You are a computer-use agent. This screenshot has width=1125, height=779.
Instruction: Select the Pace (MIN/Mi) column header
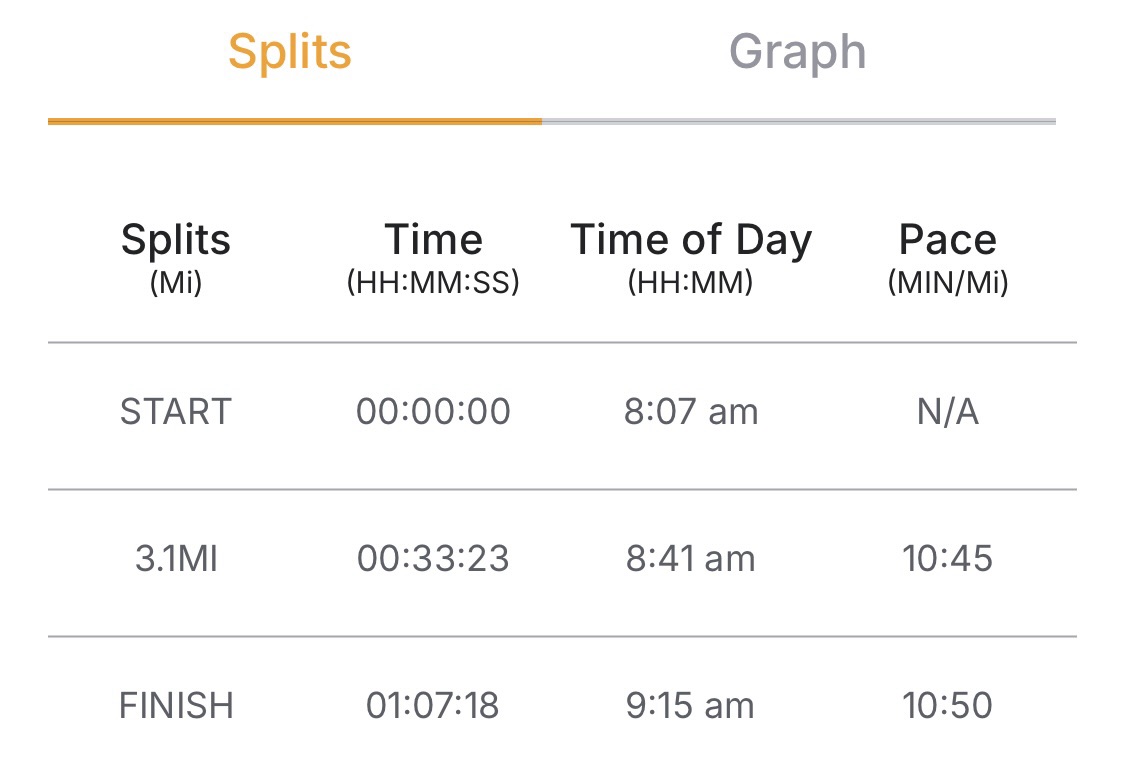pyautogui.click(x=947, y=257)
